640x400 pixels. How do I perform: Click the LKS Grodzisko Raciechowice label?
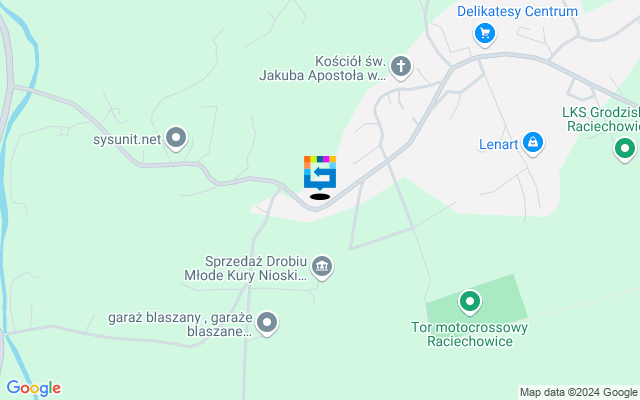coord(601,119)
